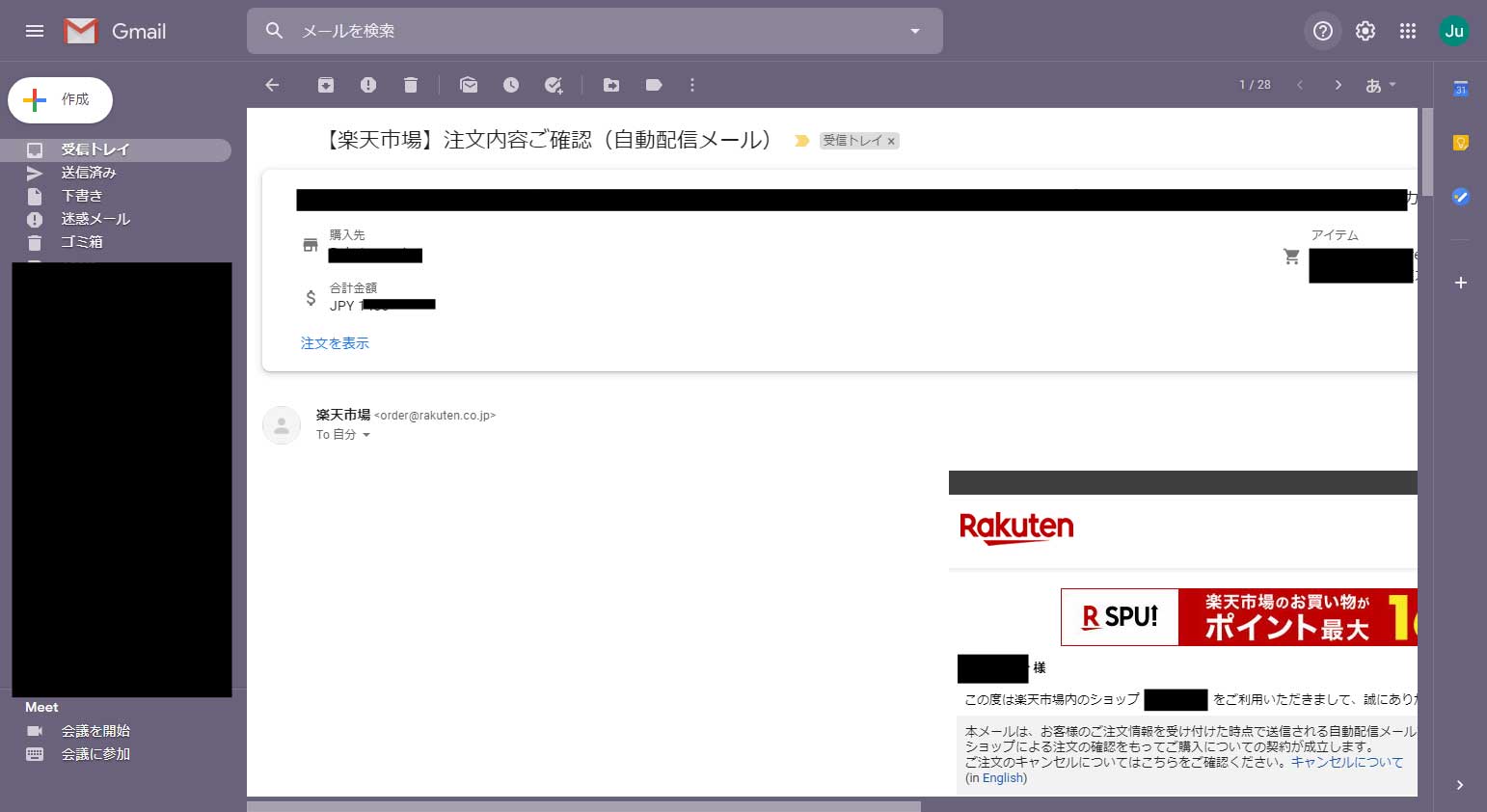Mark the email as unread
The image size is (1487, 812).
click(x=469, y=85)
